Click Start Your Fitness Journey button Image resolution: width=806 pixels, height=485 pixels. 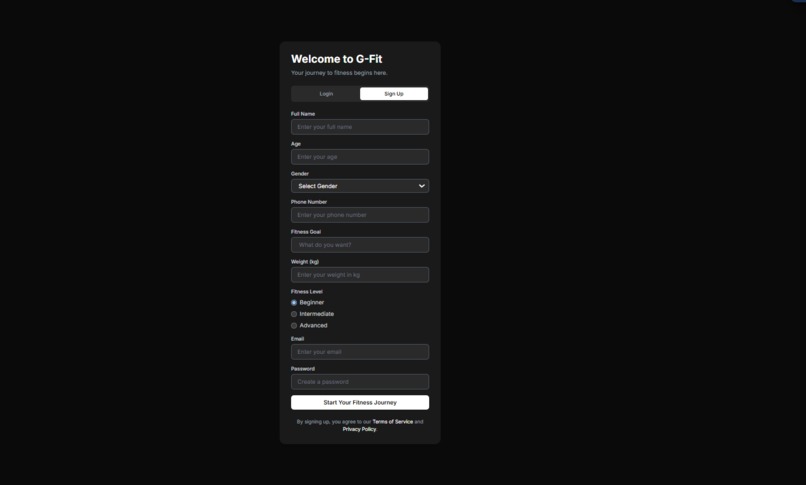(x=360, y=402)
